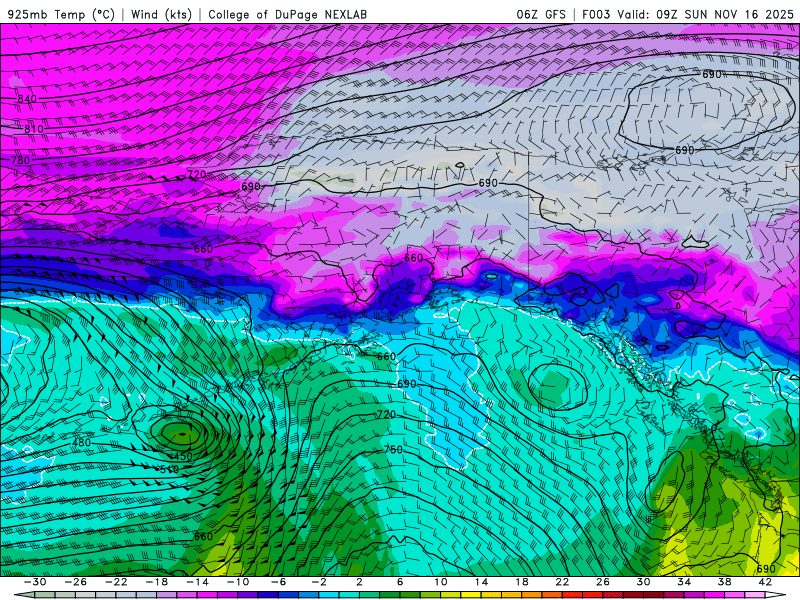Click the -14 colorbar tick label

pyautogui.click(x=197, y=582)
